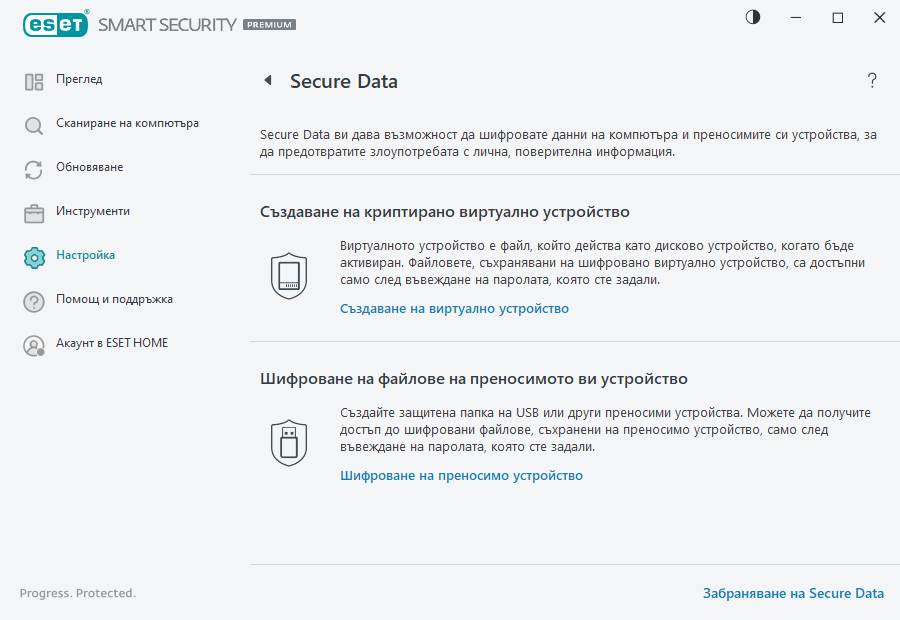
Task: Open Създаване на виртуално устройство link
Action: [x=453, y=309]
